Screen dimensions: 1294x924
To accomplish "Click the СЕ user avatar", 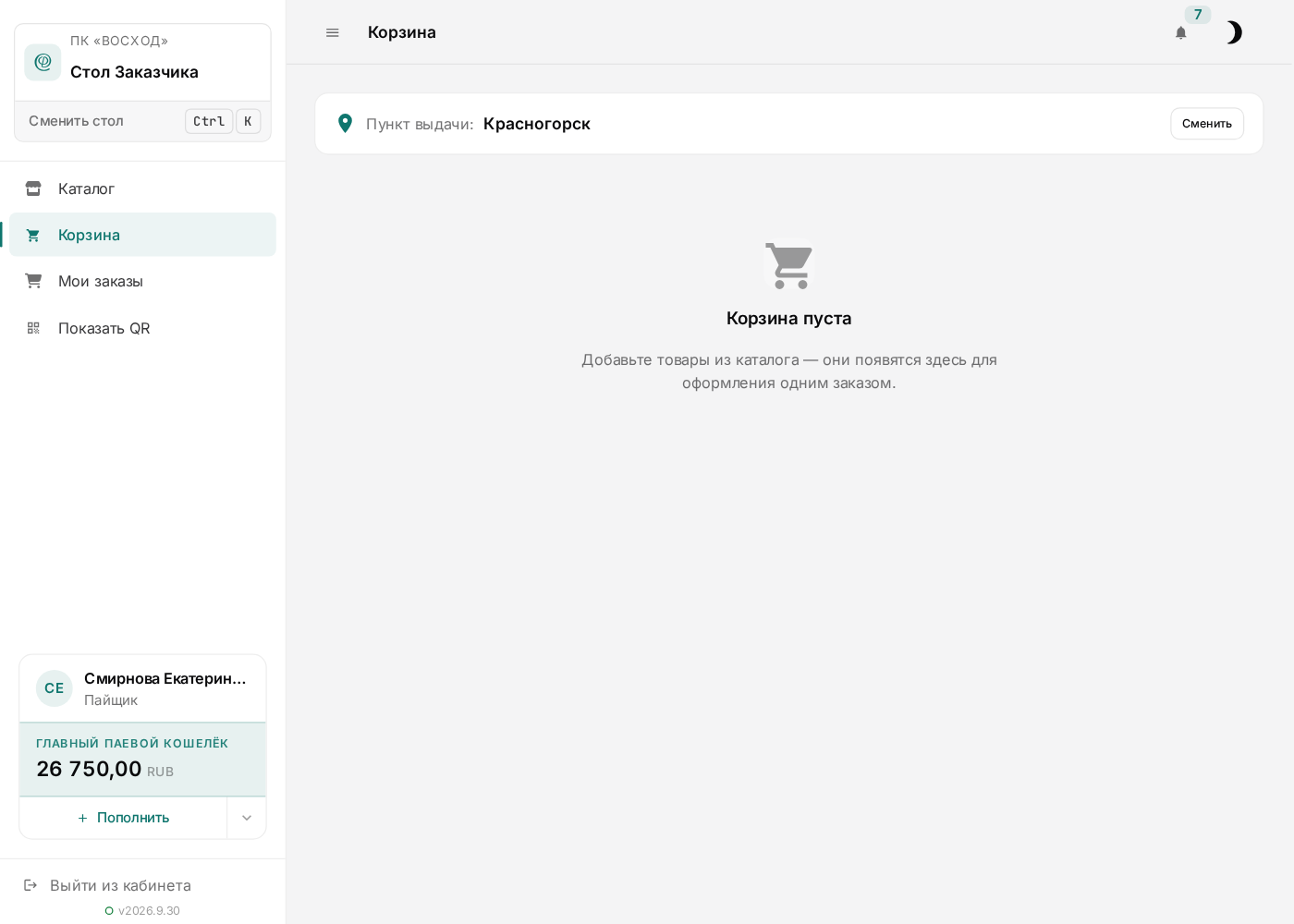I will point(55,688).
